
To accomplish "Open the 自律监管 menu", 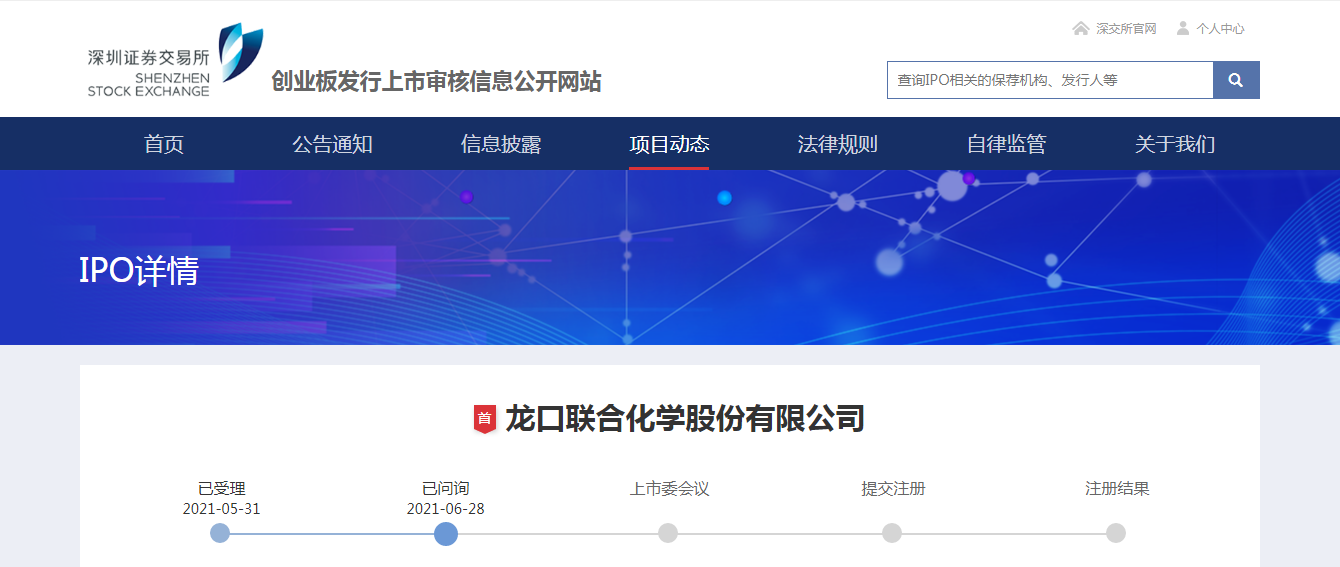I will (x=1006, y=144).
